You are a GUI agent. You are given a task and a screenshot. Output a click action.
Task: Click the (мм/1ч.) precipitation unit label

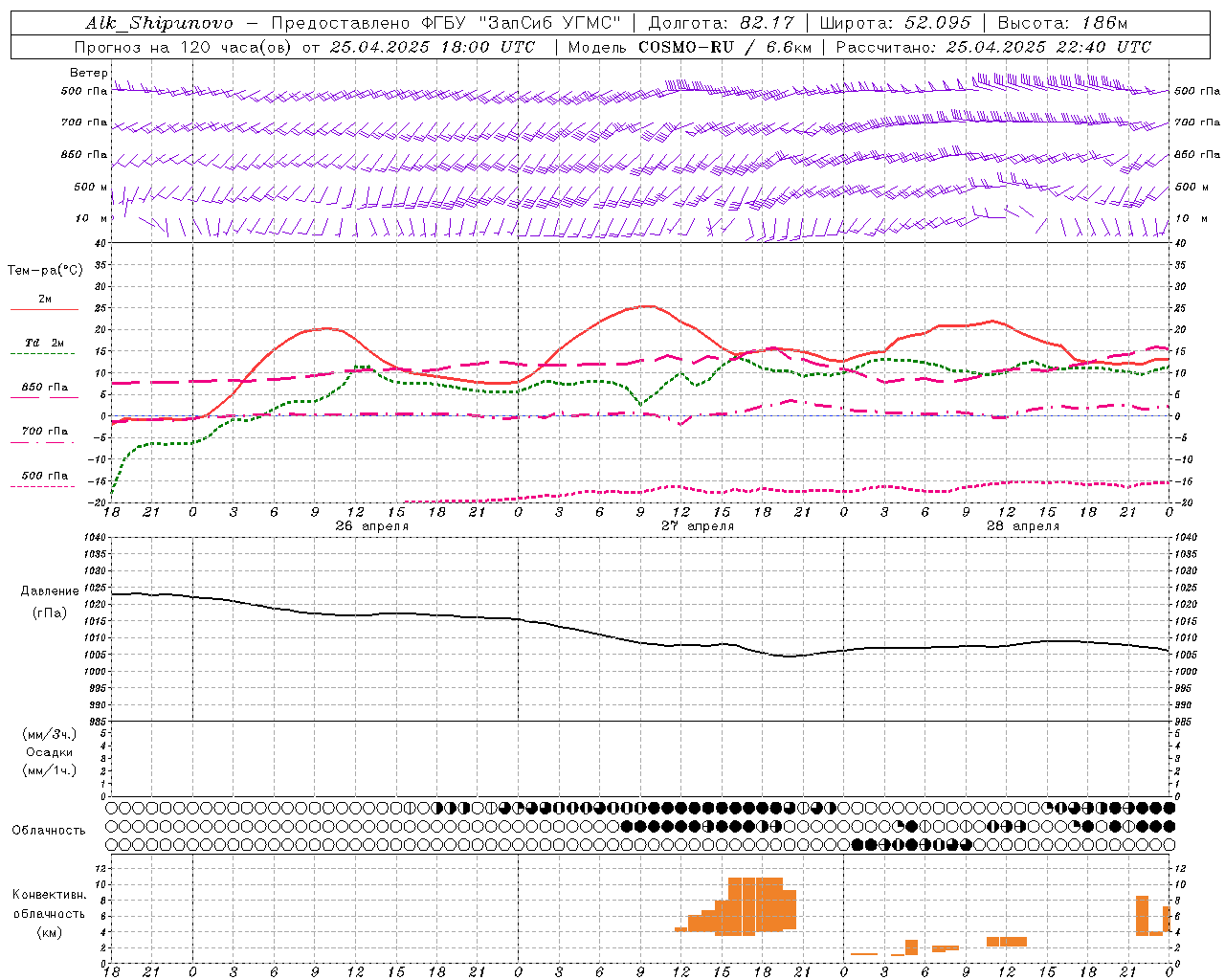click(50, 770)
